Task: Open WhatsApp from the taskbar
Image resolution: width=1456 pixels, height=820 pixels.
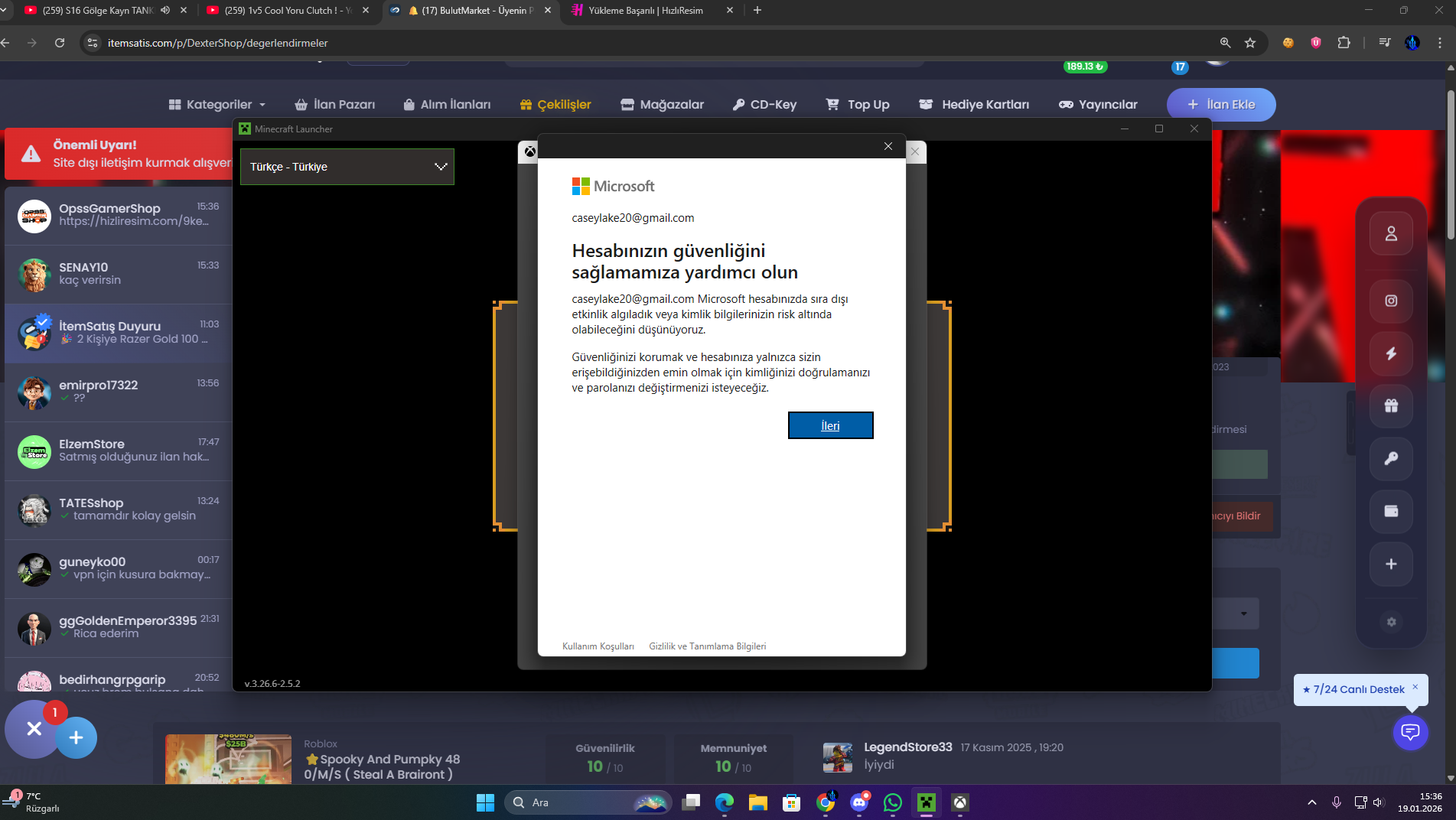Action: pos(893,802)
